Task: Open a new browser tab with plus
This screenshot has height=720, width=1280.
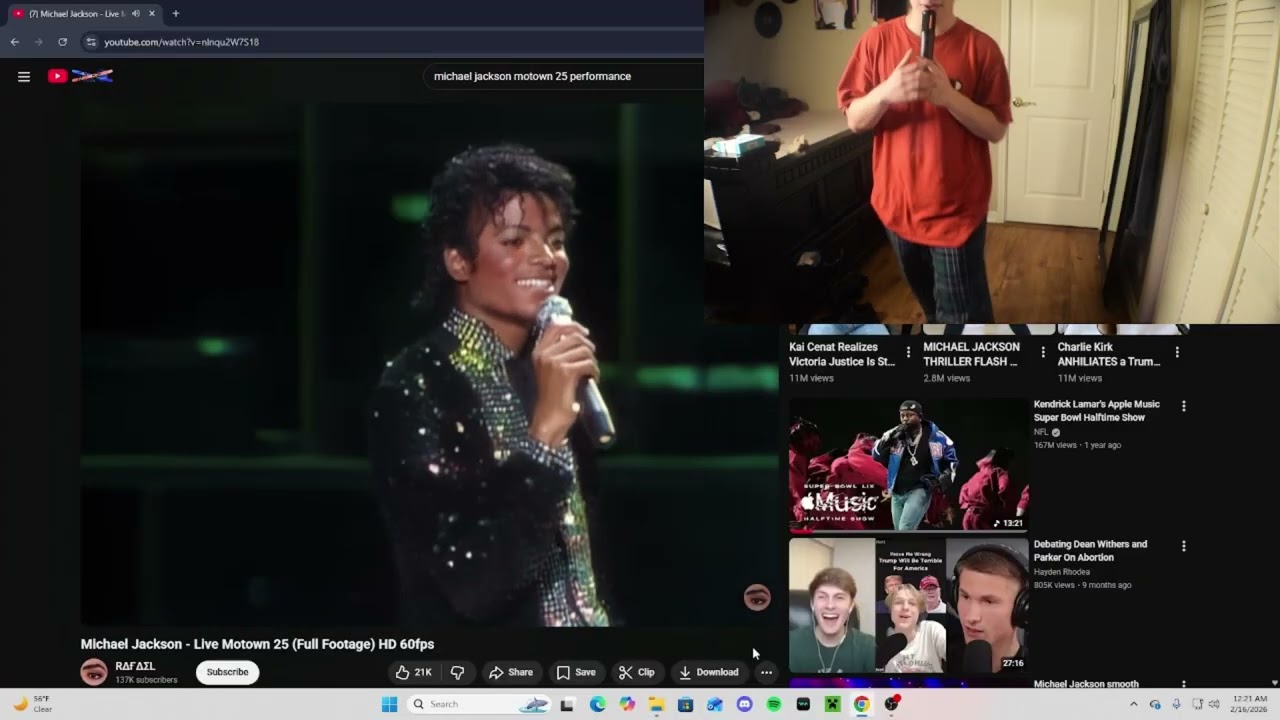Action: pos(176,14)
